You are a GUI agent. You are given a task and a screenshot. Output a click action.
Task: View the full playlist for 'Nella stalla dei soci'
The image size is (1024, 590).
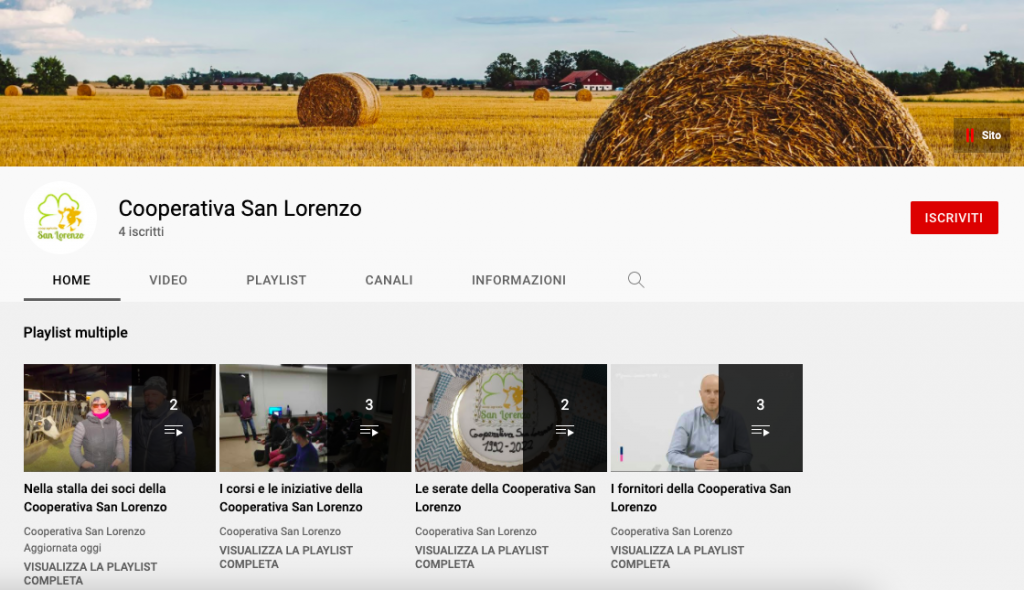(x=91, y=573)
